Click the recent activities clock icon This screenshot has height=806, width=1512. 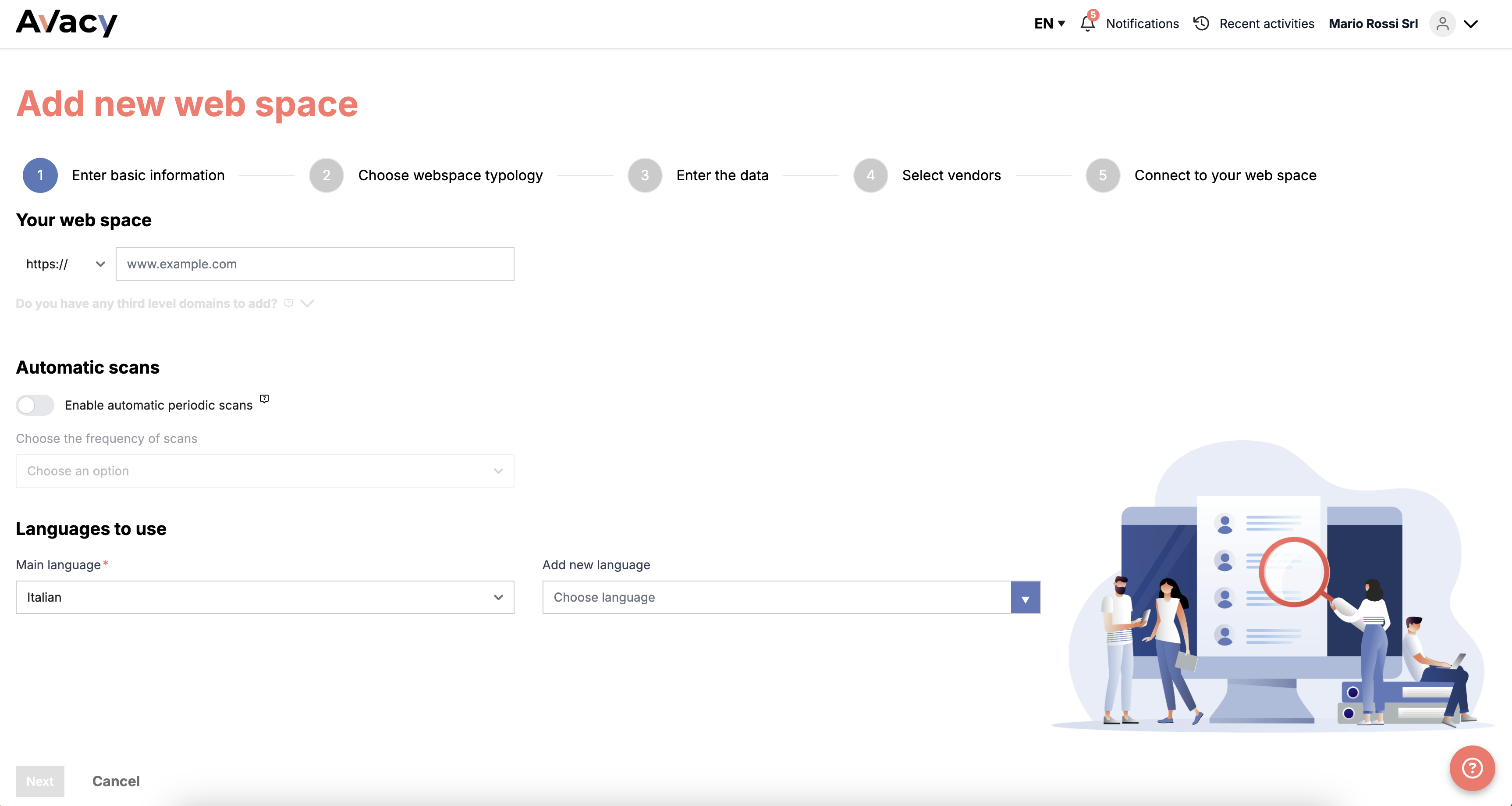[1202, 24]
